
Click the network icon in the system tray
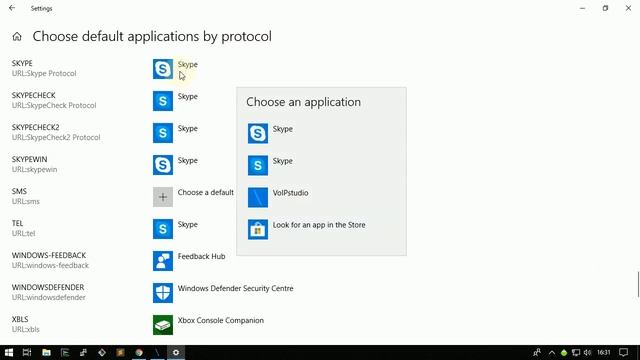(576, 352)
